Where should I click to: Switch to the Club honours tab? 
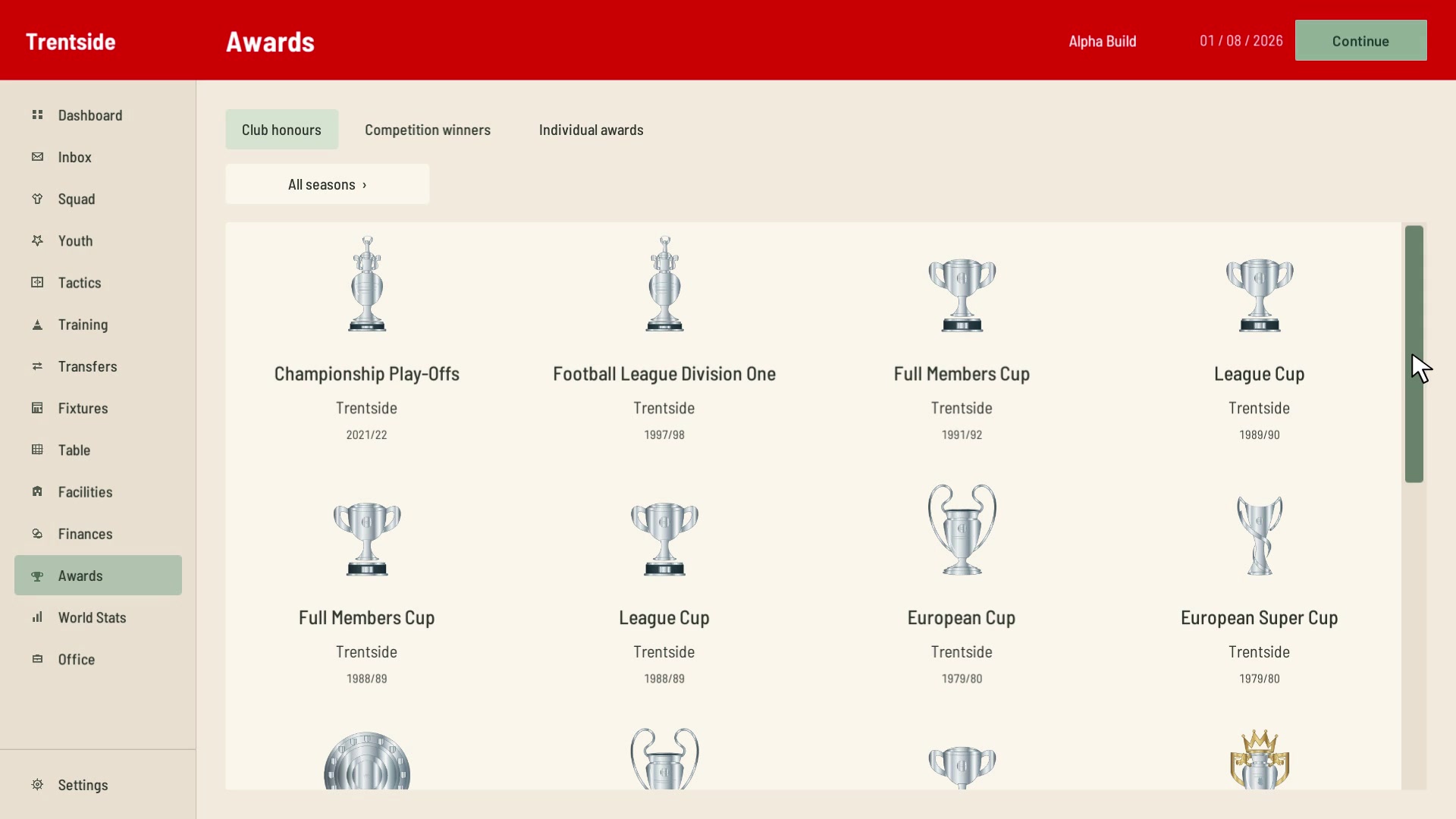point(281,130)
